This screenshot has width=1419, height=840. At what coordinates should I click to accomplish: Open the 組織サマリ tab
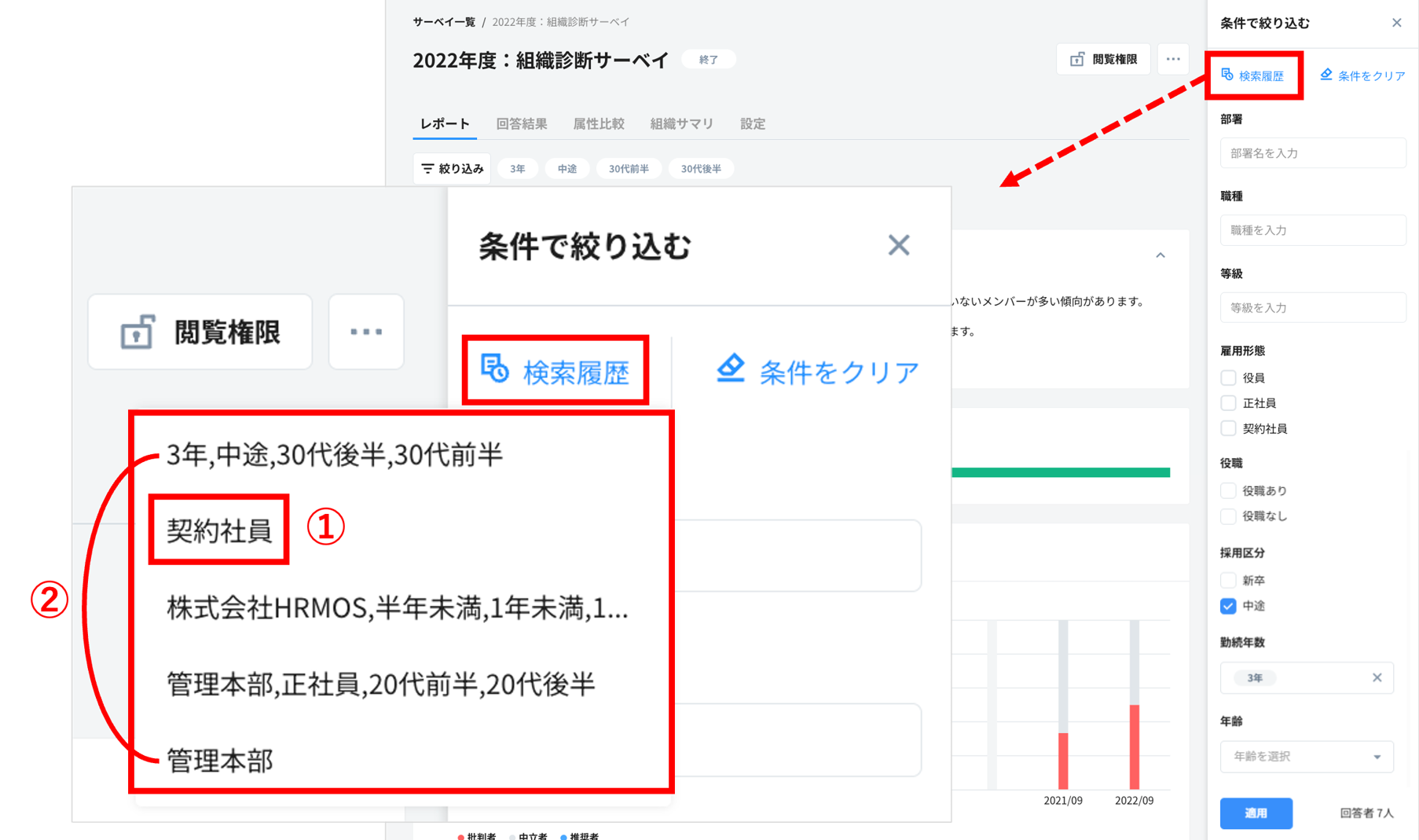pos(681,124)
